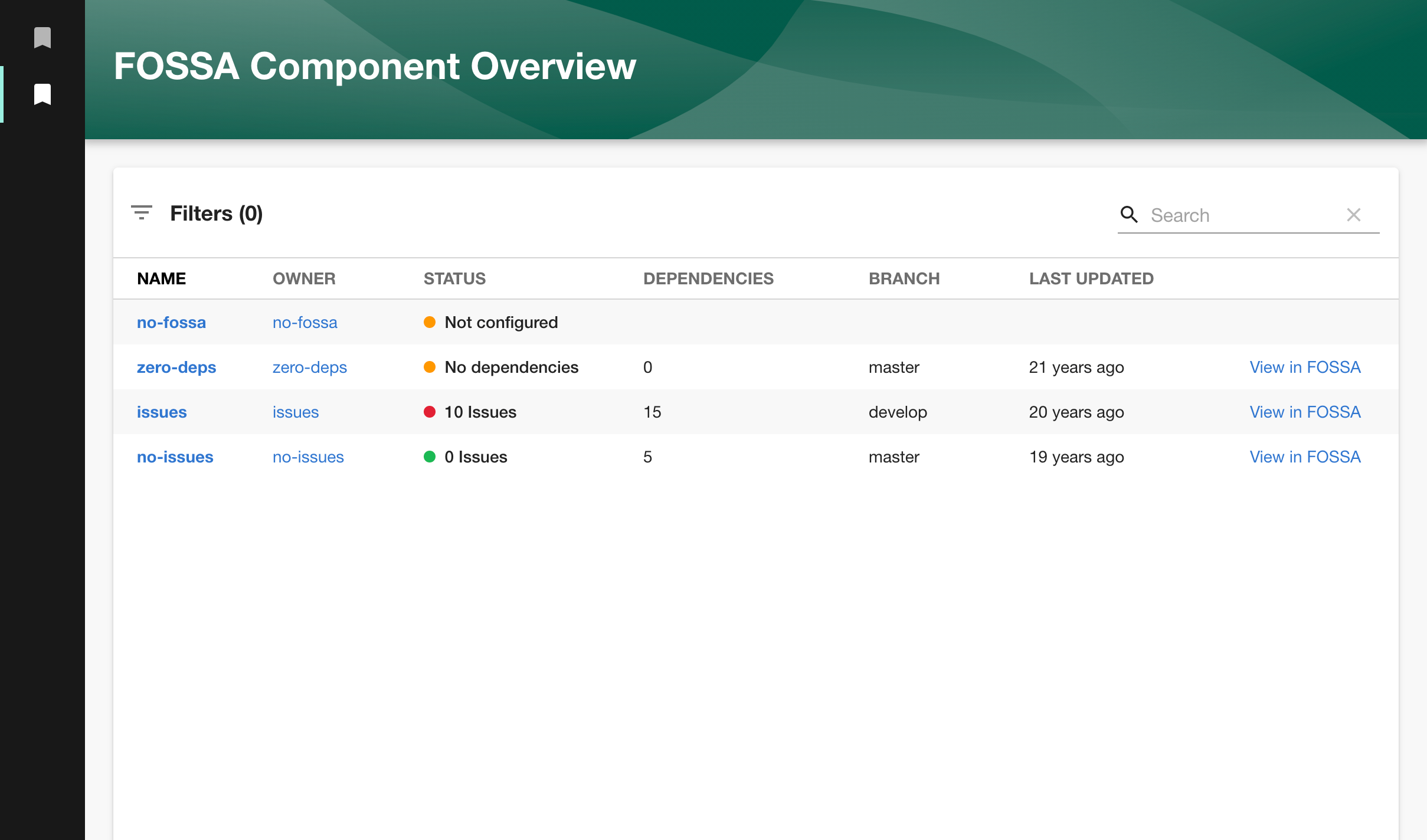1427x840 pixels.
Task: Sort by STATUS column header
Action: tap(454, 278)
